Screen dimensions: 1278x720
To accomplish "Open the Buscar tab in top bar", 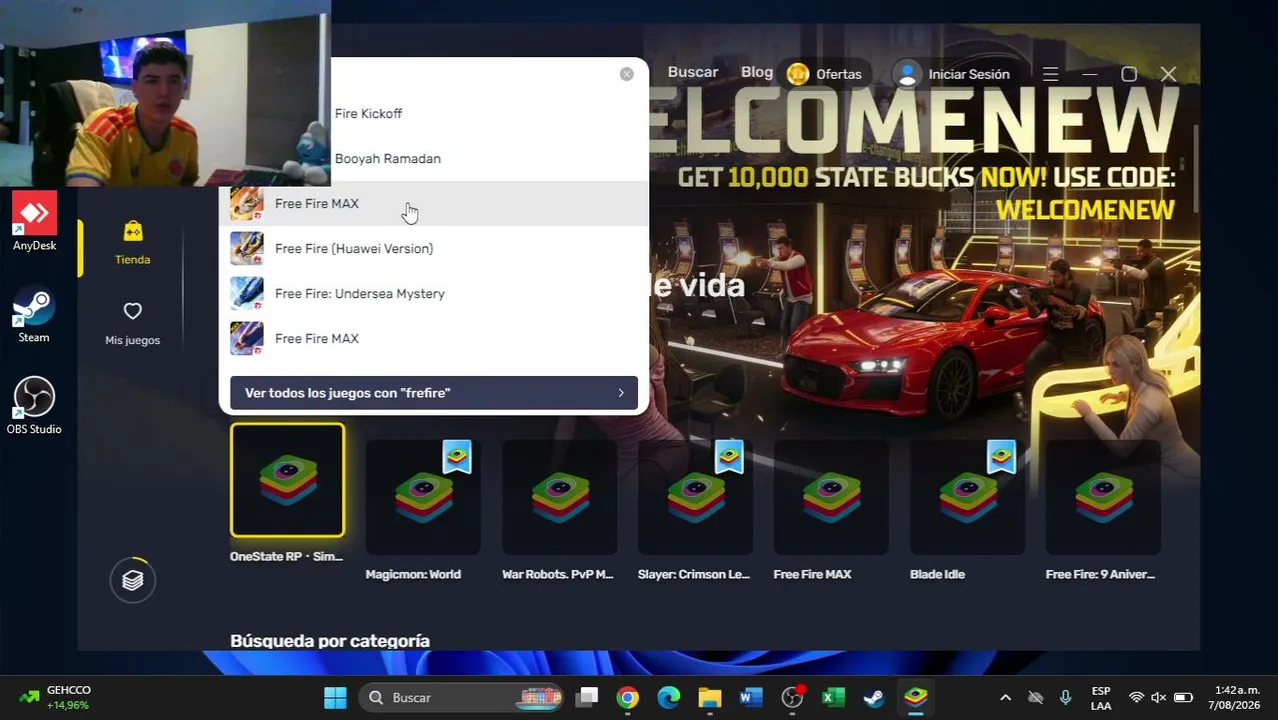I will coord(693,72).
